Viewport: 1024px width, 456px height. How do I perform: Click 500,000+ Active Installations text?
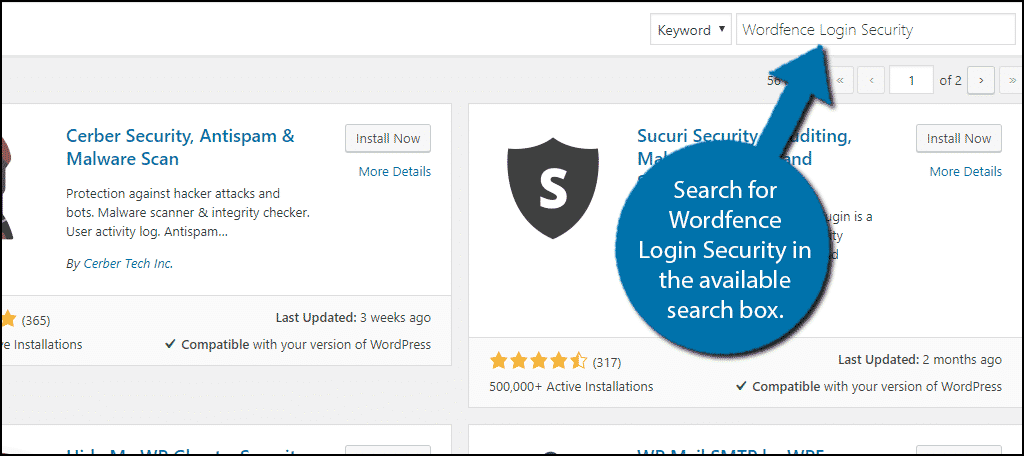(x=571, y=387)
